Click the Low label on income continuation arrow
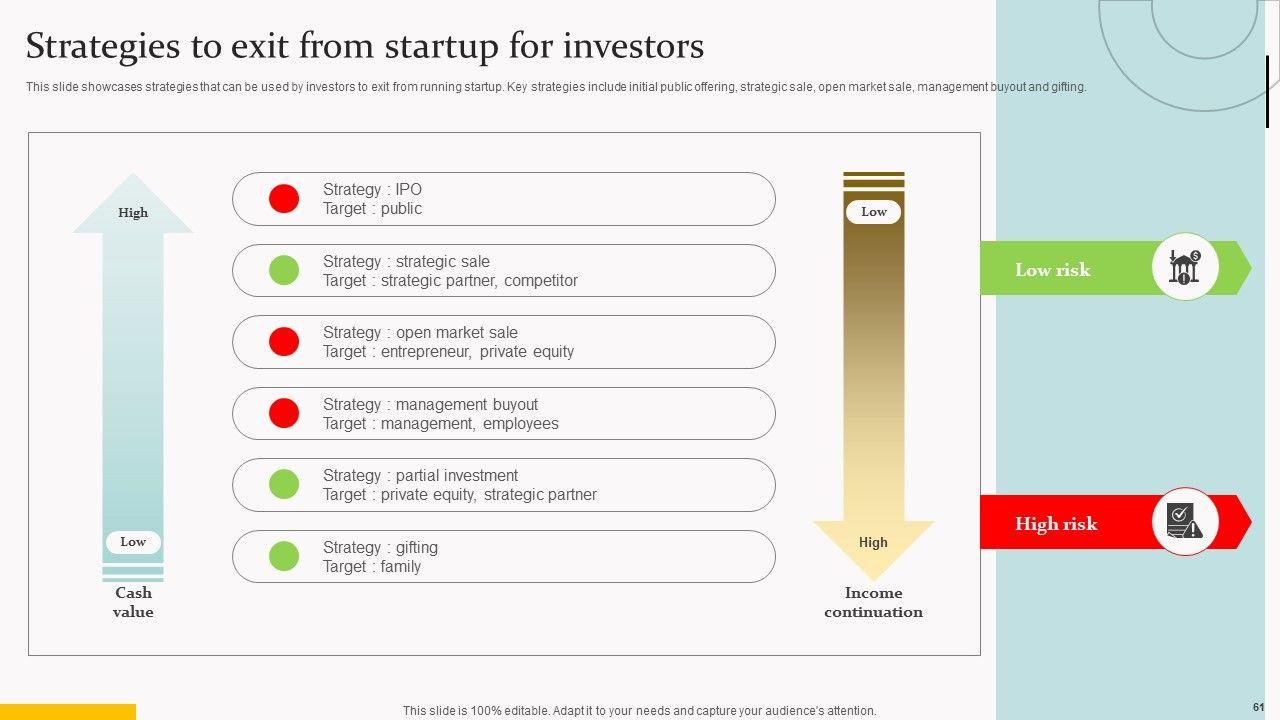Viewport: 1280px width, 720px height. (x=873, y=212)
